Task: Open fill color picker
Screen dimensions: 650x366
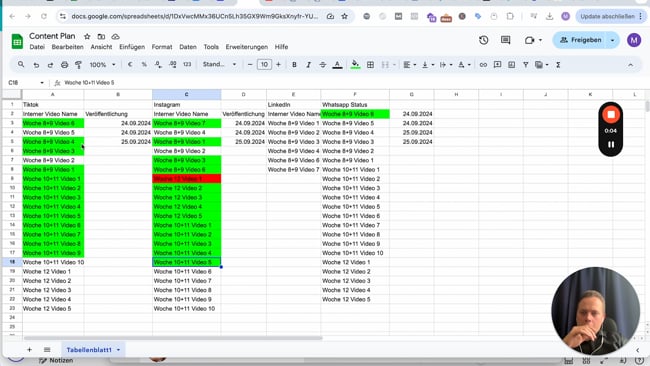Action: pyautogui.click(x=355, y=65)
